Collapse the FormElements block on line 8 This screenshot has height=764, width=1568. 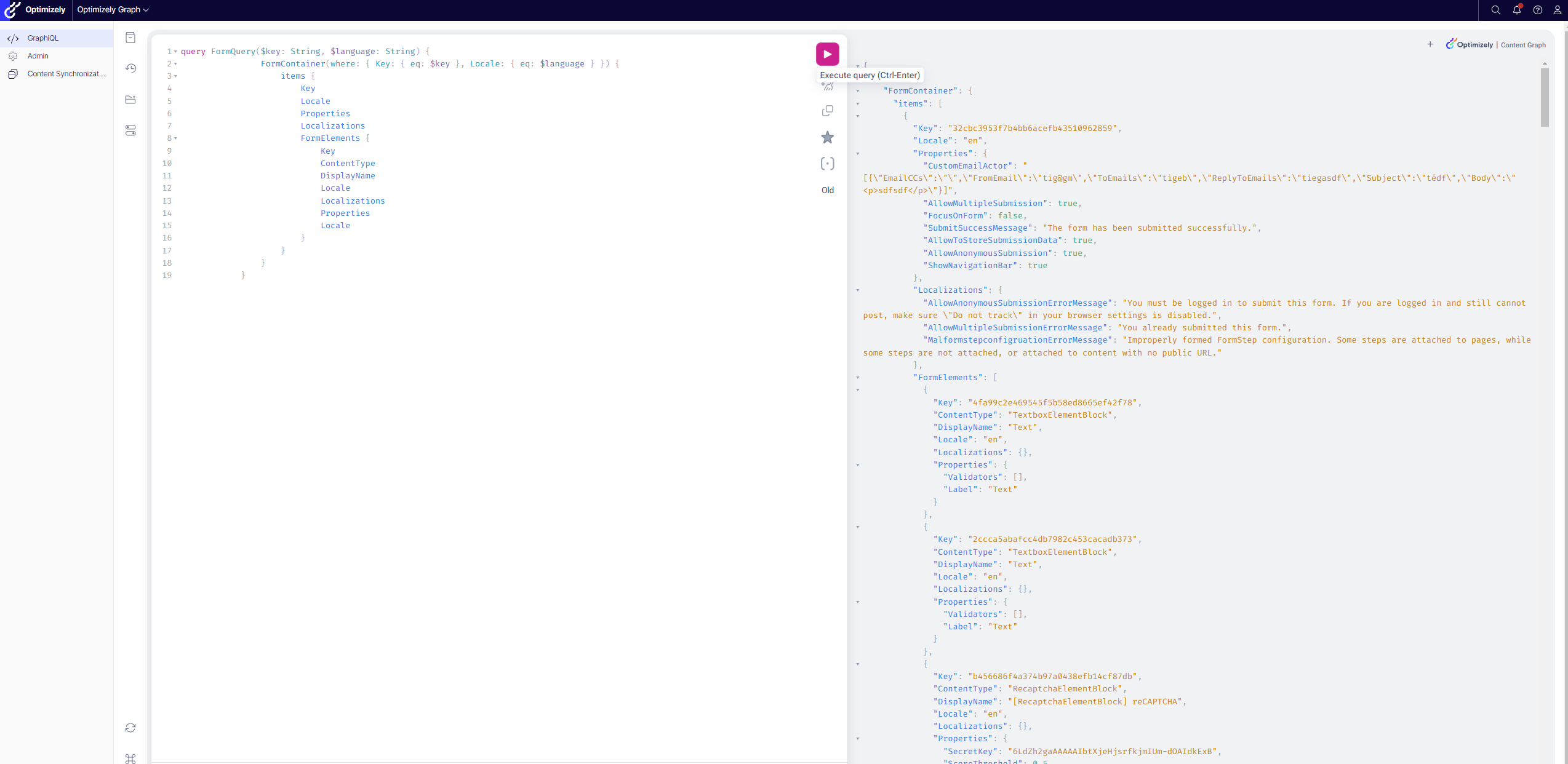[175, 138]
